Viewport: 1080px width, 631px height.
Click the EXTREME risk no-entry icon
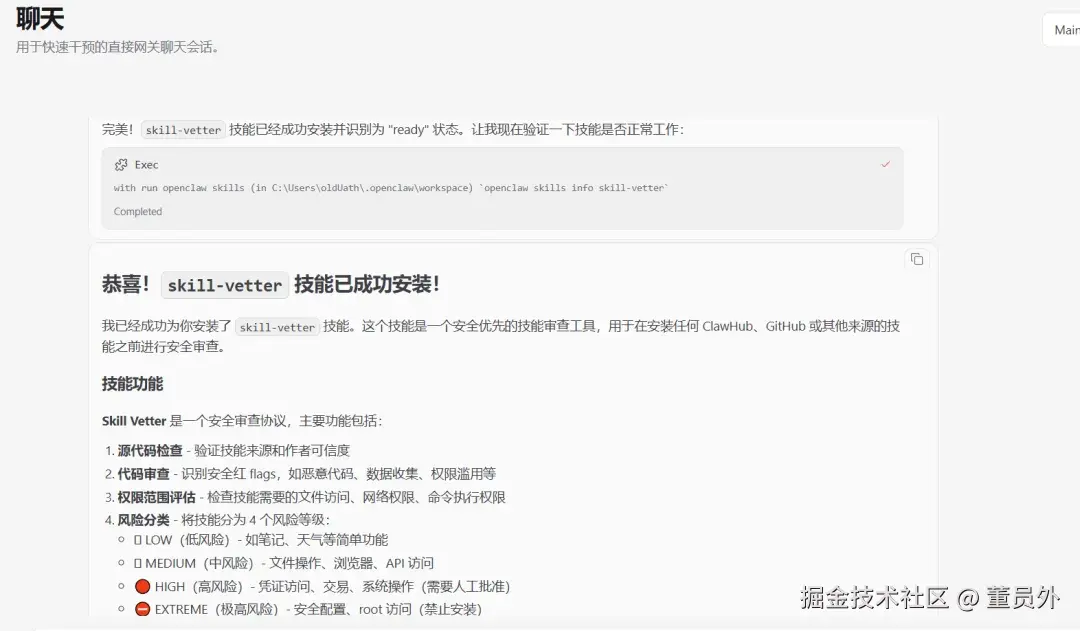coord(143,609)
